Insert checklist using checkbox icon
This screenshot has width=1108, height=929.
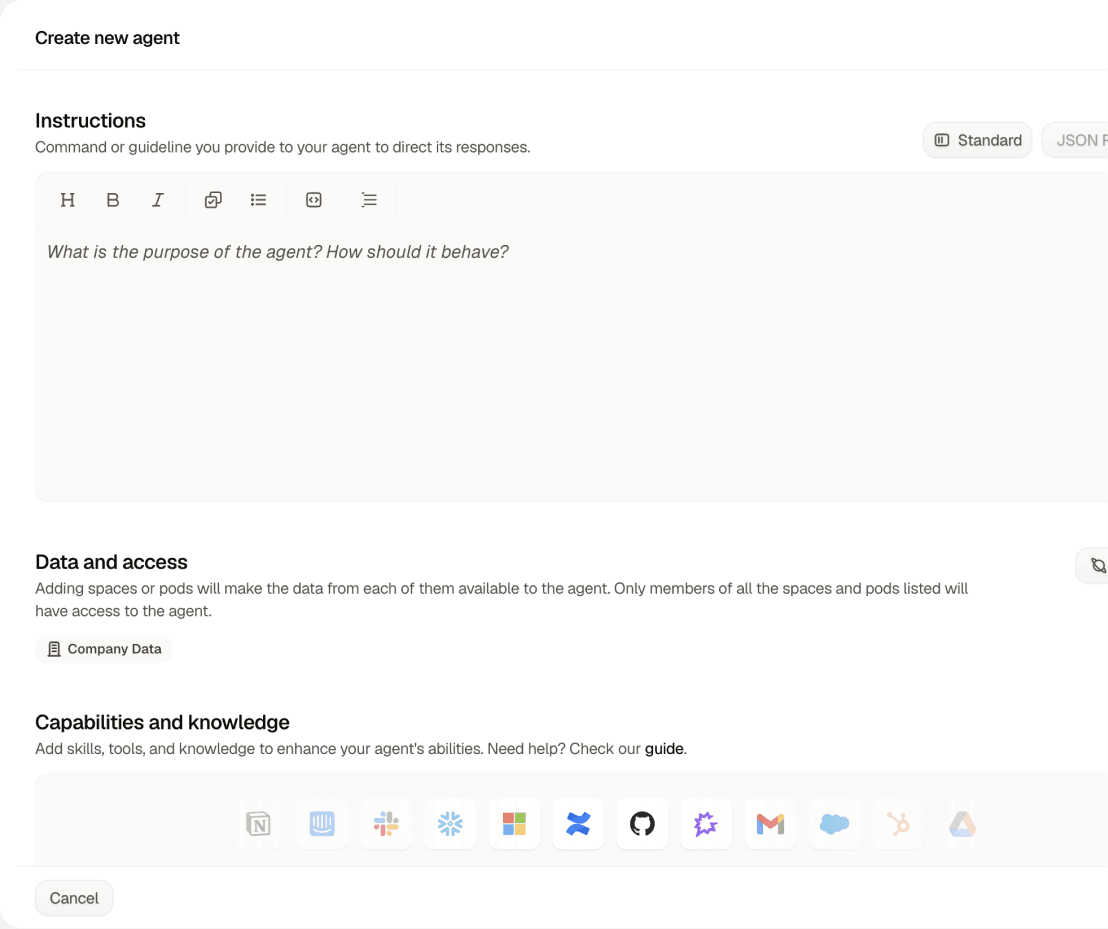213,200
